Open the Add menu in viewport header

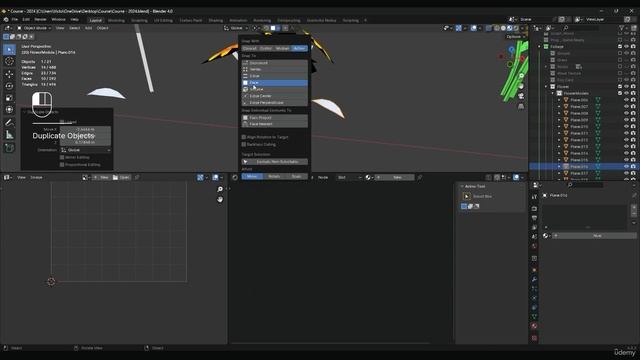(89, 28)
